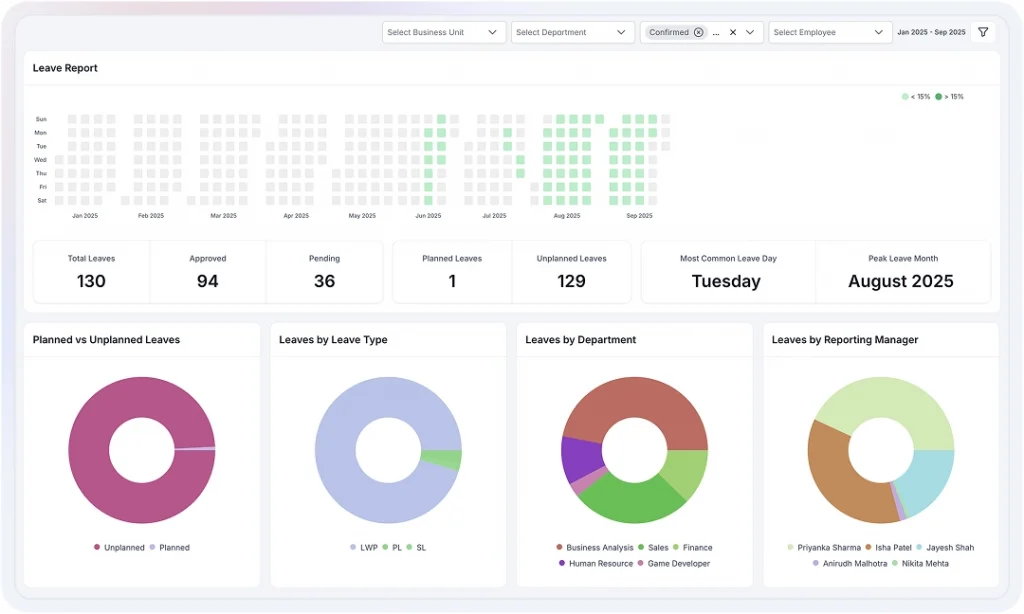Pick the Jan 2025 - Sep 2025 date range

pyautogui.click(x=931, y=32)
